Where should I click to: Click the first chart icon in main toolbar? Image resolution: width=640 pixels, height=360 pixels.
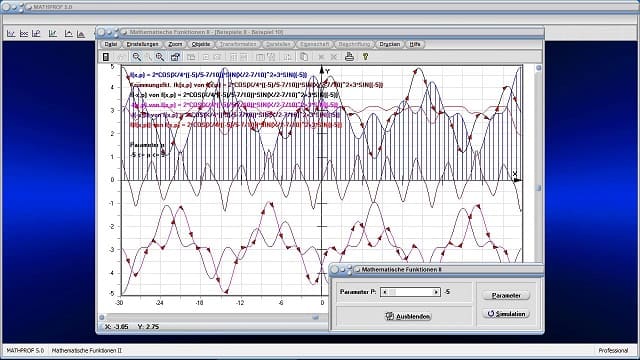(x=11, y=33)
